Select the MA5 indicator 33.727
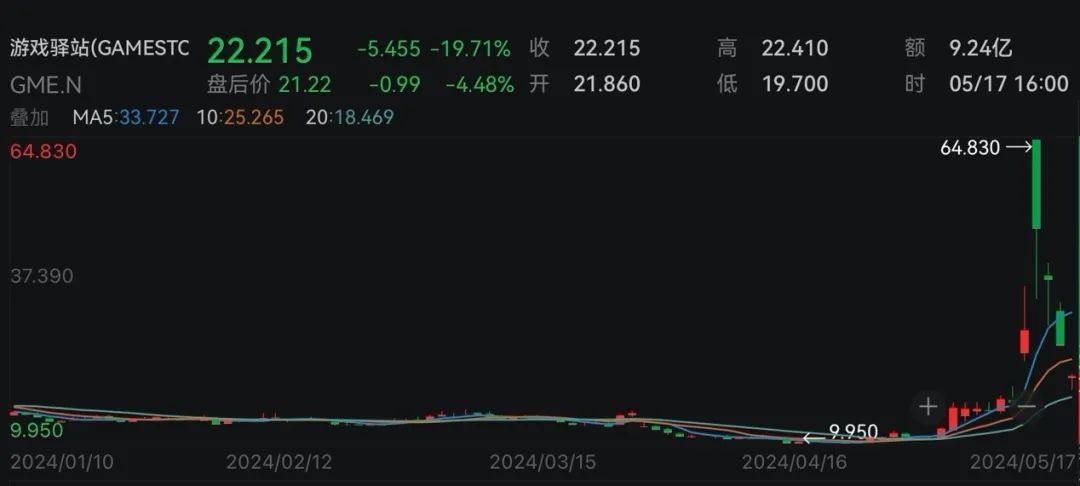The width and height of the screenshot is (1080, 486). (x=126, y=117)
